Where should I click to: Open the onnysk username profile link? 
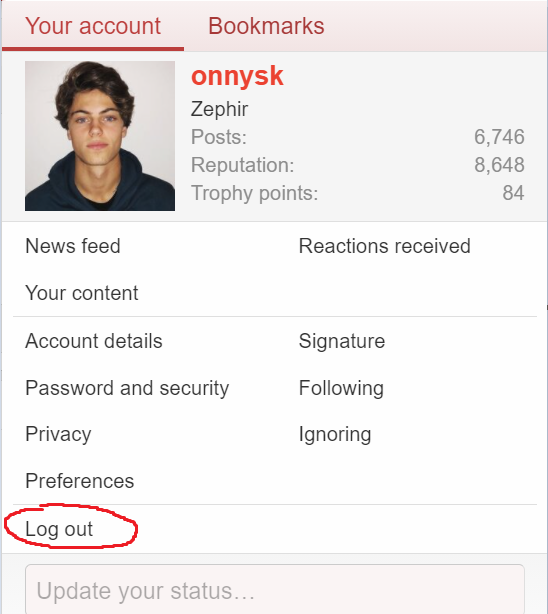(x=237, y=76)
